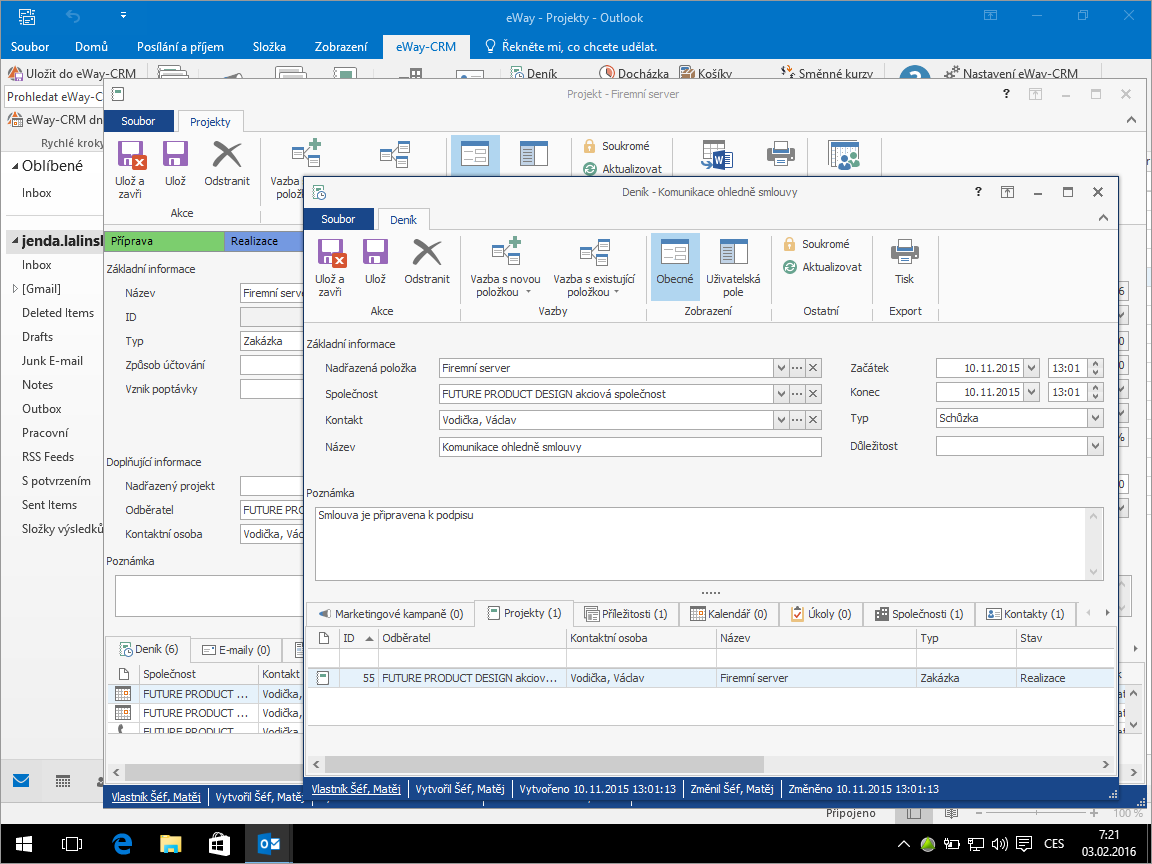Select Obecné view in Deník ribbon

(x=675, y=267)
